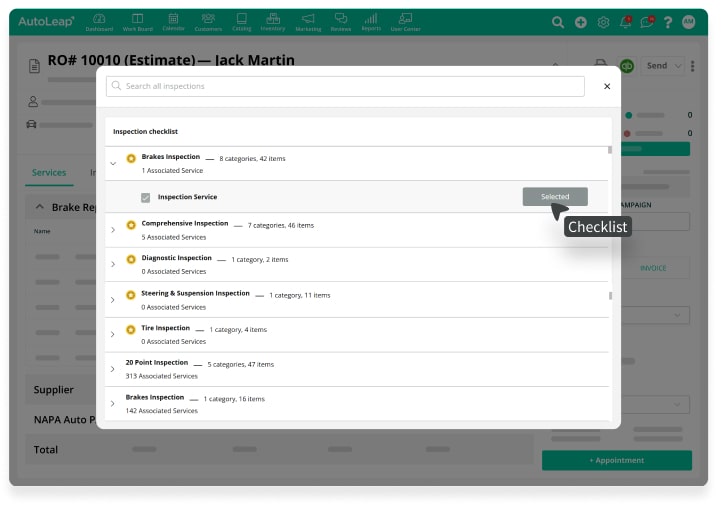Expand the Comprehensive Inspection checklist
The height and width of the screenshot is (516, 721).
[x=113, y=231]
